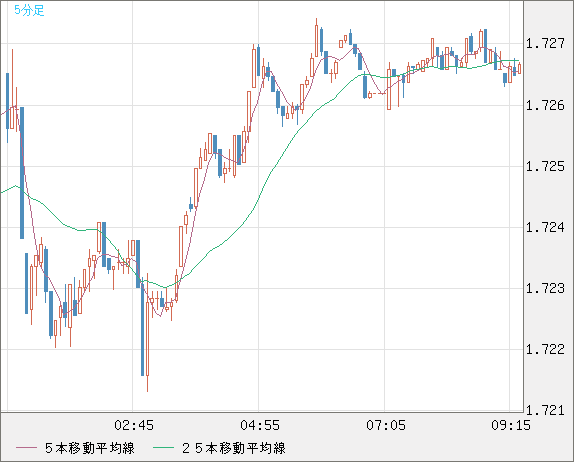This screenshot has width=574, height=462.
Task: Click the 1.722 price axis label
Action: [545, 349]
